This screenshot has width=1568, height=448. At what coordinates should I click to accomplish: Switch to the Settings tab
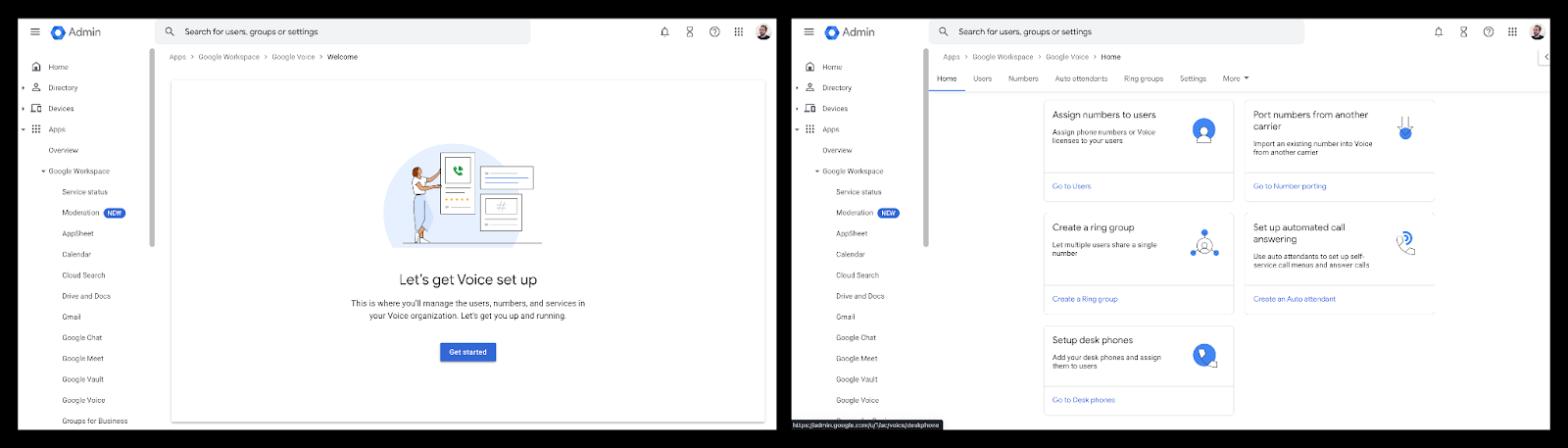tap(1193, 78)
